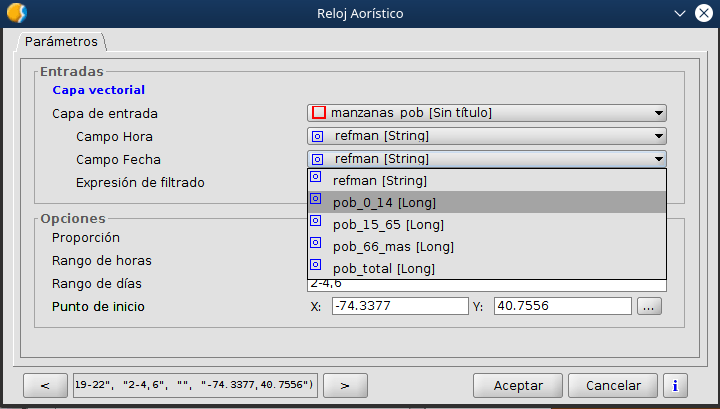Viewport: 720px width, 409px height.
Task: Go to previous command with left arrow
Action: pos(45,385)
